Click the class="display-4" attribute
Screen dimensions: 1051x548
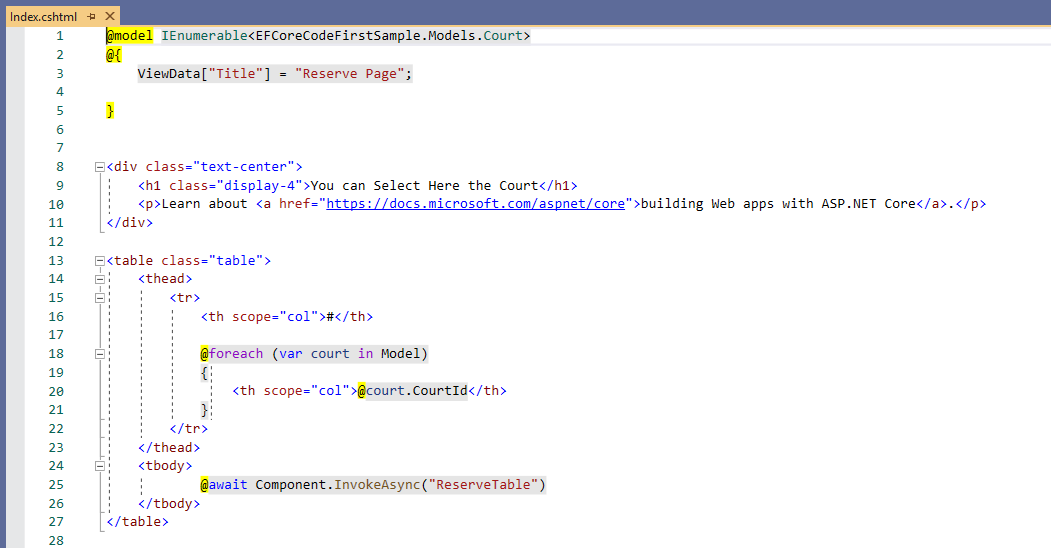(236, 186)
